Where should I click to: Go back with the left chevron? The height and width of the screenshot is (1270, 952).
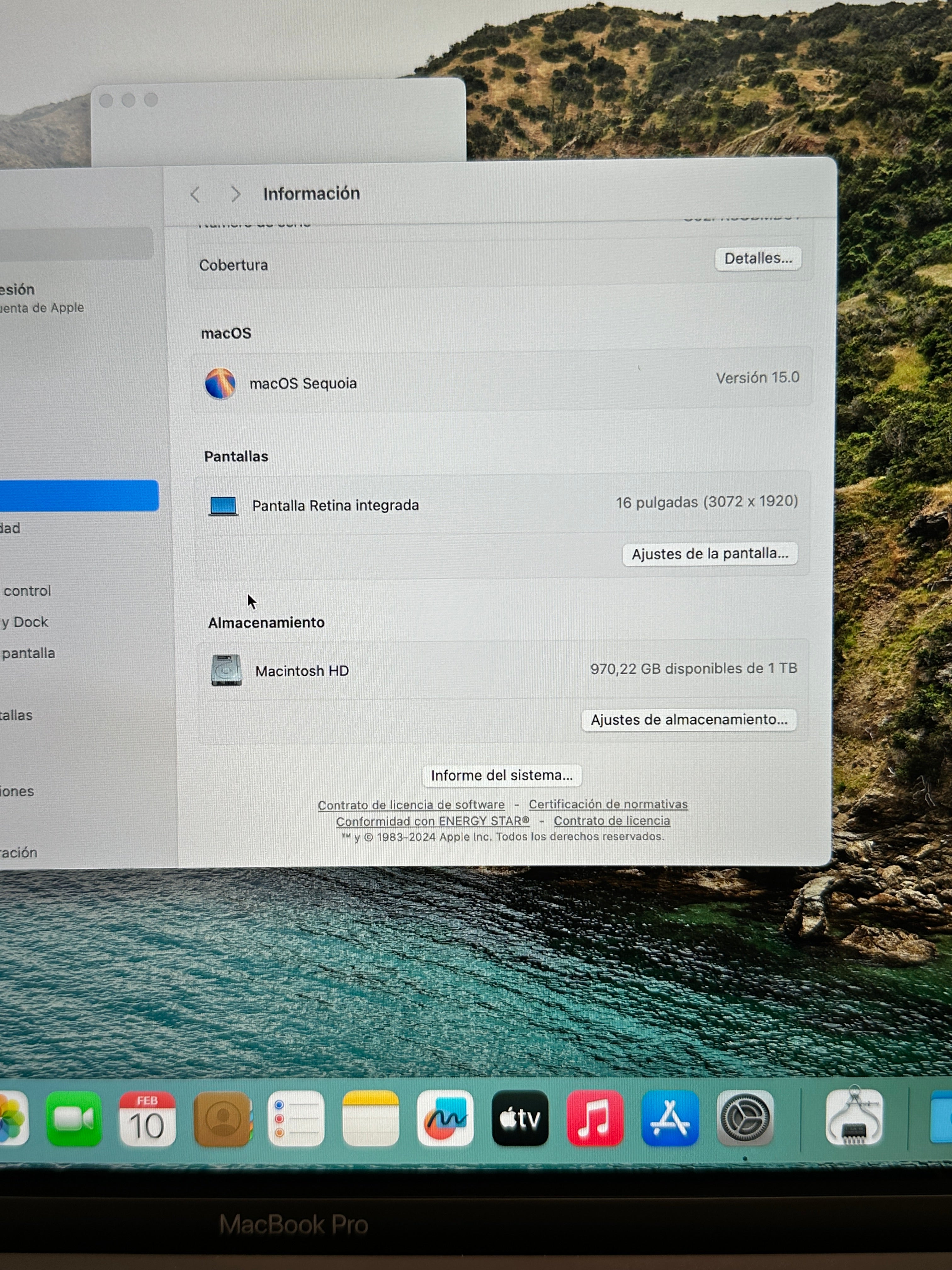tap(195, 195)
